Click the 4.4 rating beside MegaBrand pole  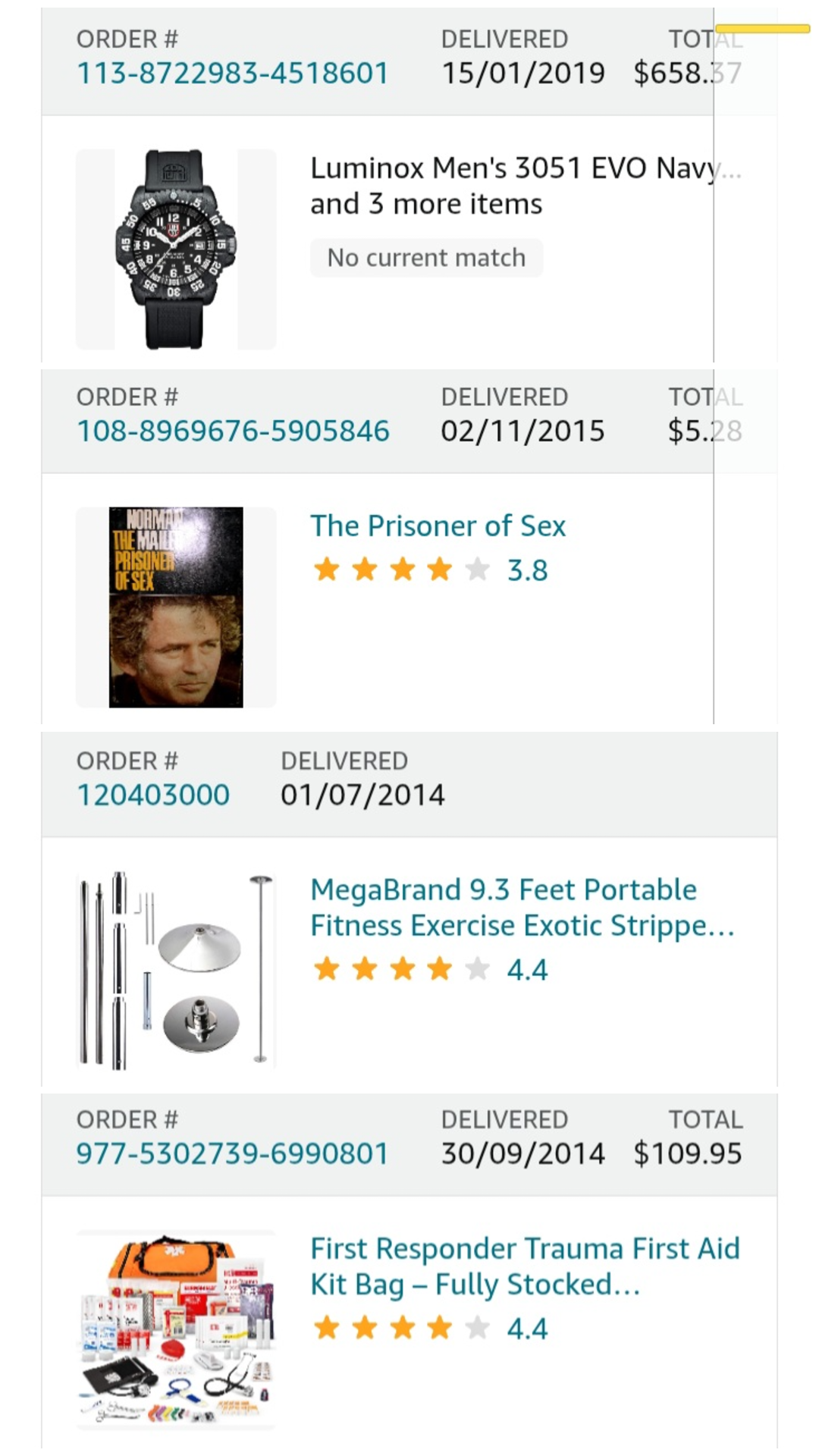[x=527, y=970]
